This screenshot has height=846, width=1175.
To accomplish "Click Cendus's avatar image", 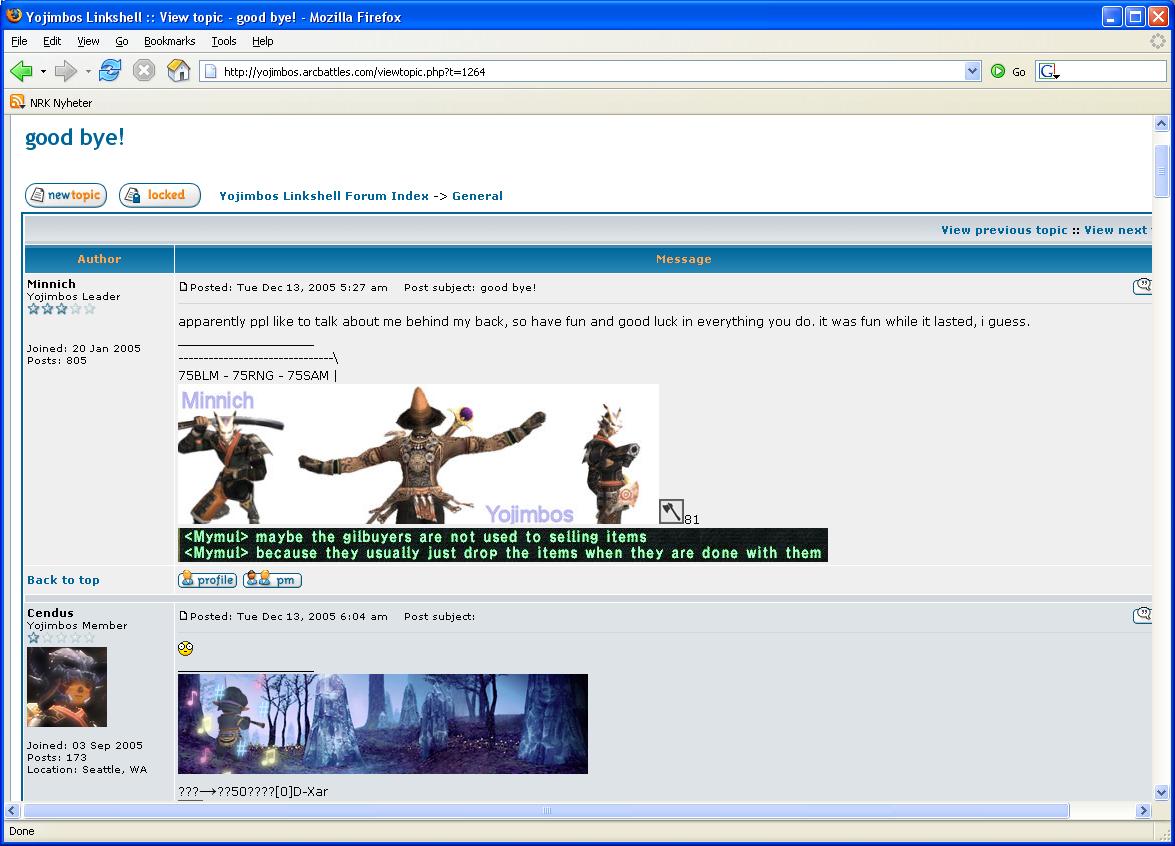I will [x=67, y=687].
